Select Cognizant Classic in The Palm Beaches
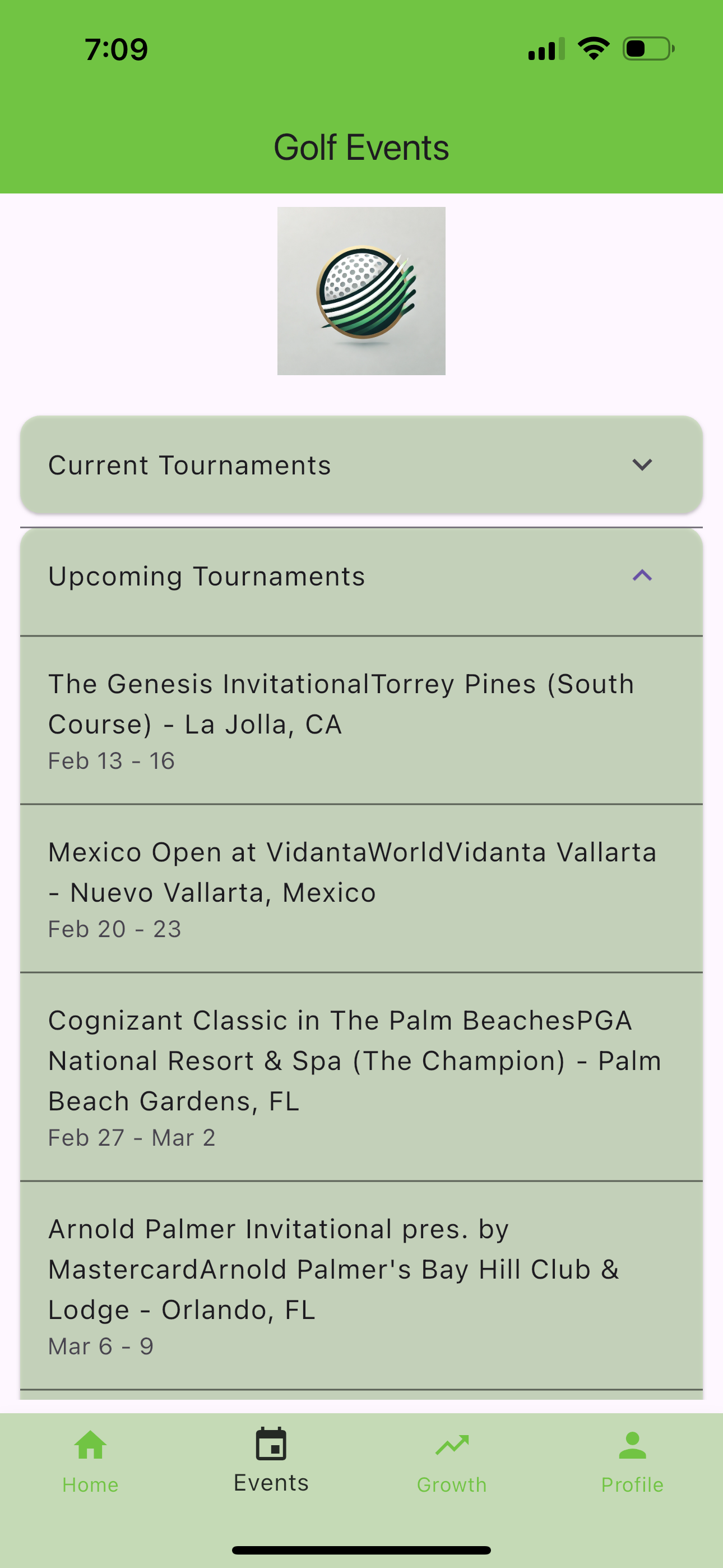723x1568 pixels. [x=361, y=1077]
